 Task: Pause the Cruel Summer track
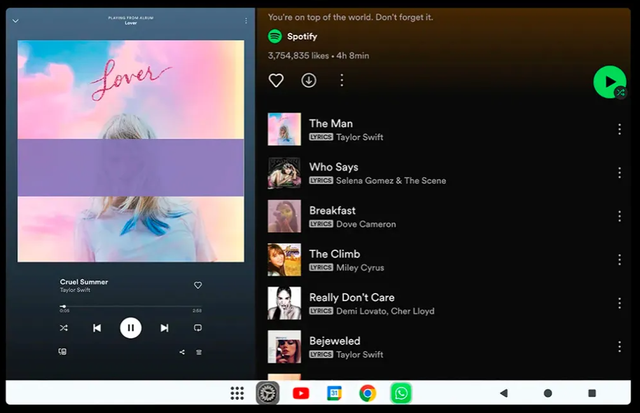point(131,328)
